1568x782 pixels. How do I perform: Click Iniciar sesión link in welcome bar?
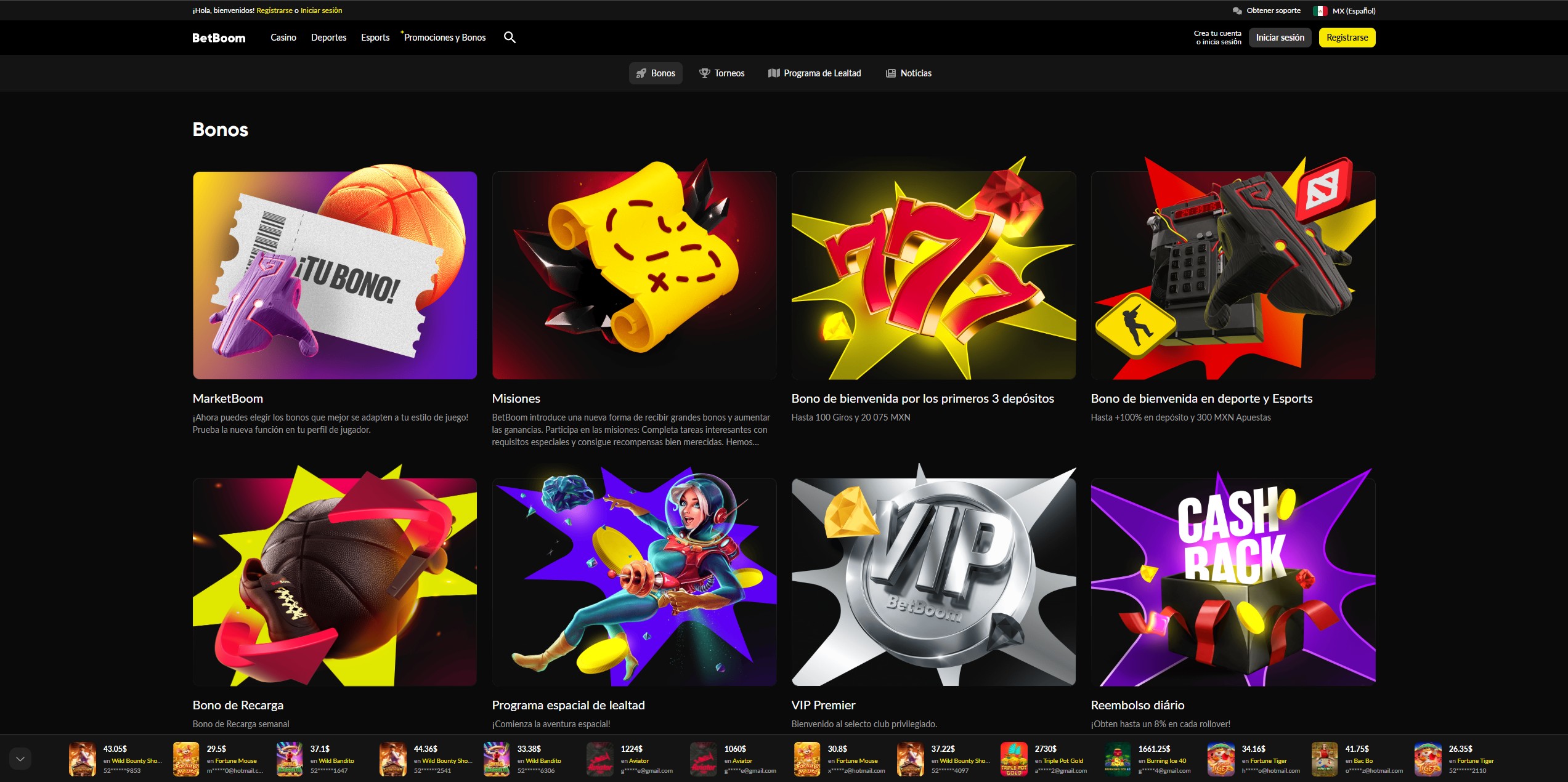[321, 10]
